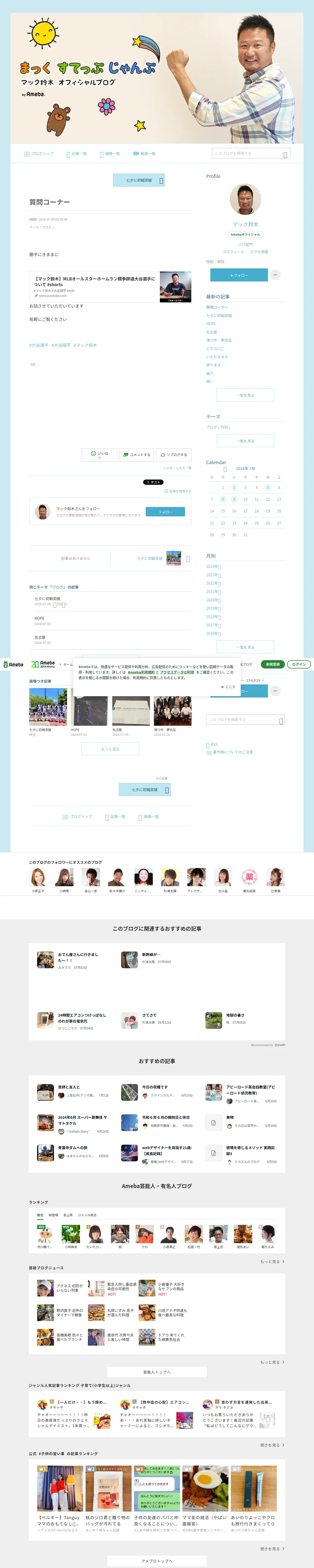Open recent article HOPE in the sidebar
This screenshot has height=1568, width=314.
click(x=211, y=324)
